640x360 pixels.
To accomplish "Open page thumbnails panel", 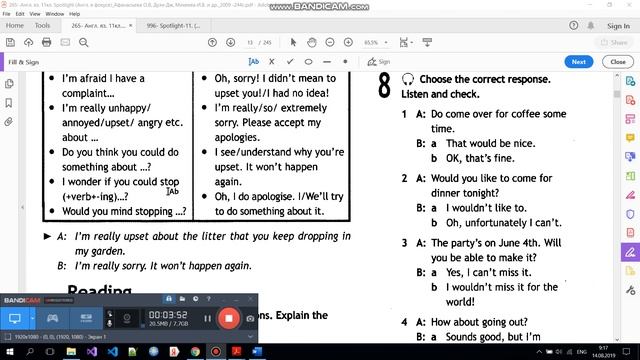I will (9, 84).
